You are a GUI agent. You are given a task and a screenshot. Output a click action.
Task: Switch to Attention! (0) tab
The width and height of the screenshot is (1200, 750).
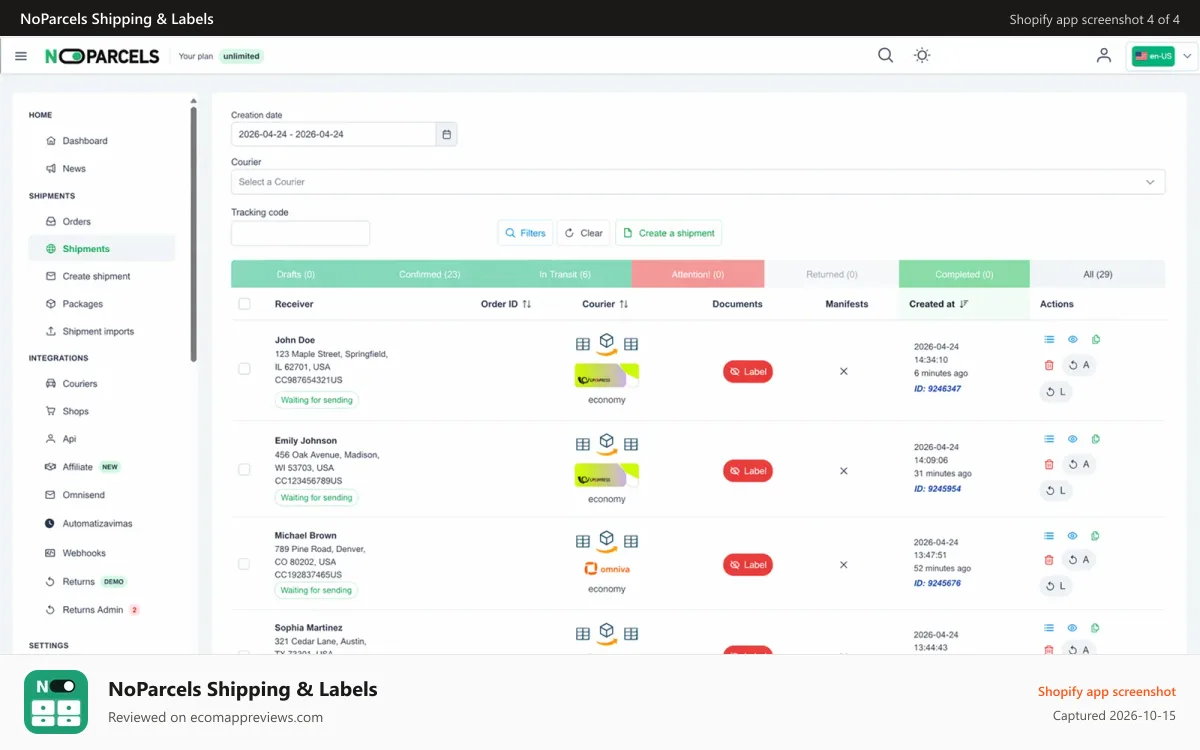698,274
